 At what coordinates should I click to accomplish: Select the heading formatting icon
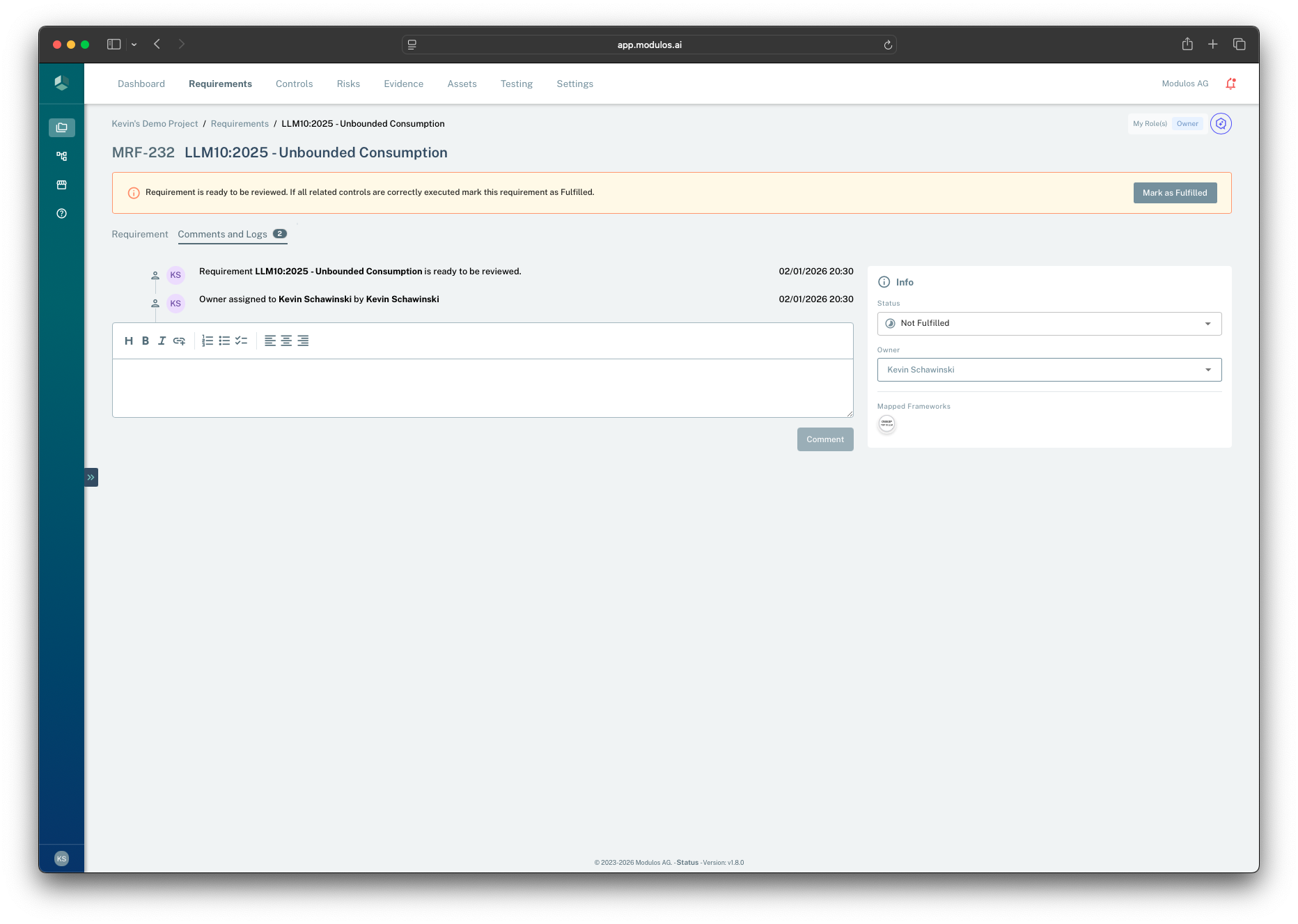click(x=128, y=340)
